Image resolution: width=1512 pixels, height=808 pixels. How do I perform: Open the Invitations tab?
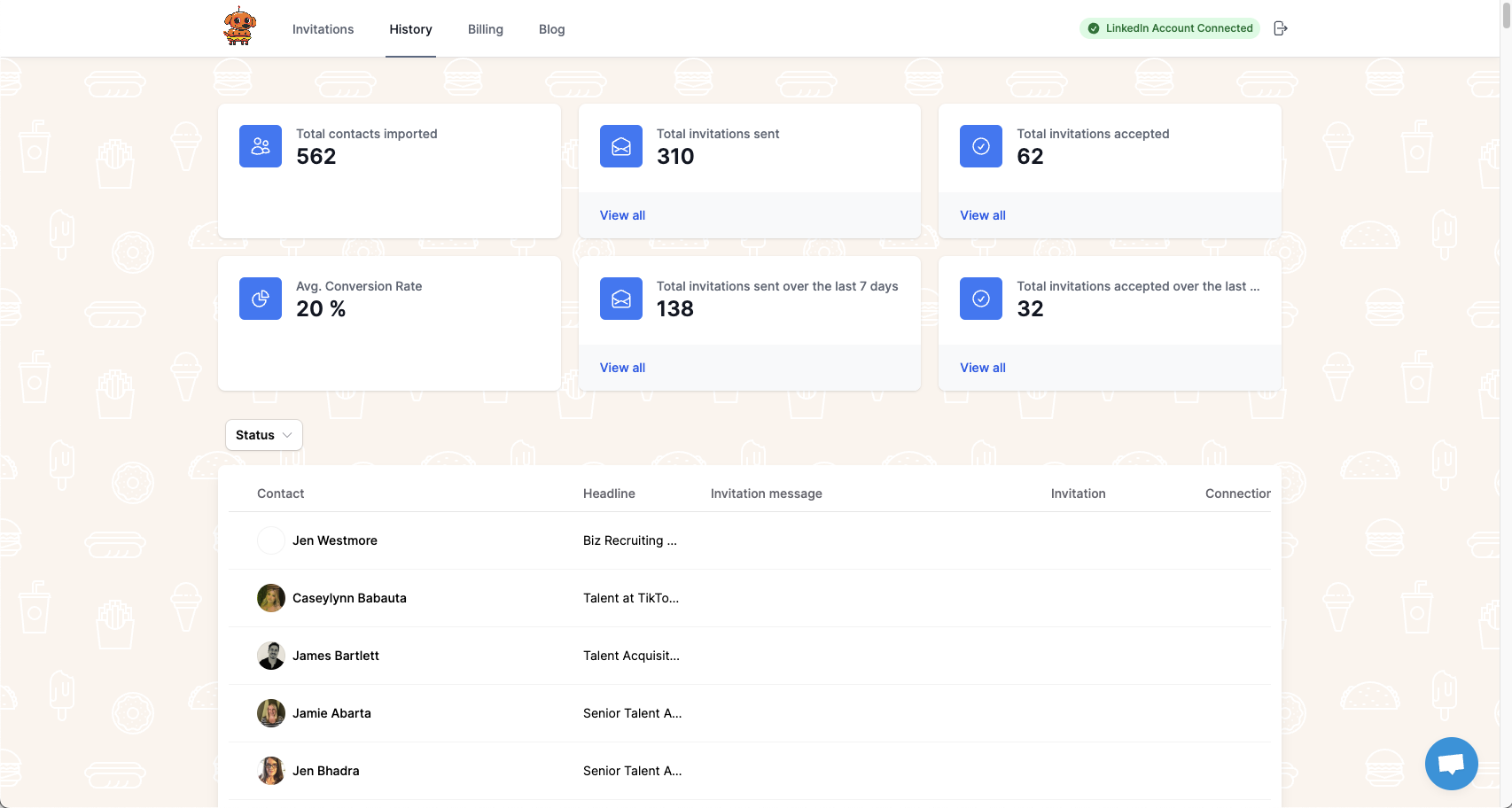click(323, 29)
